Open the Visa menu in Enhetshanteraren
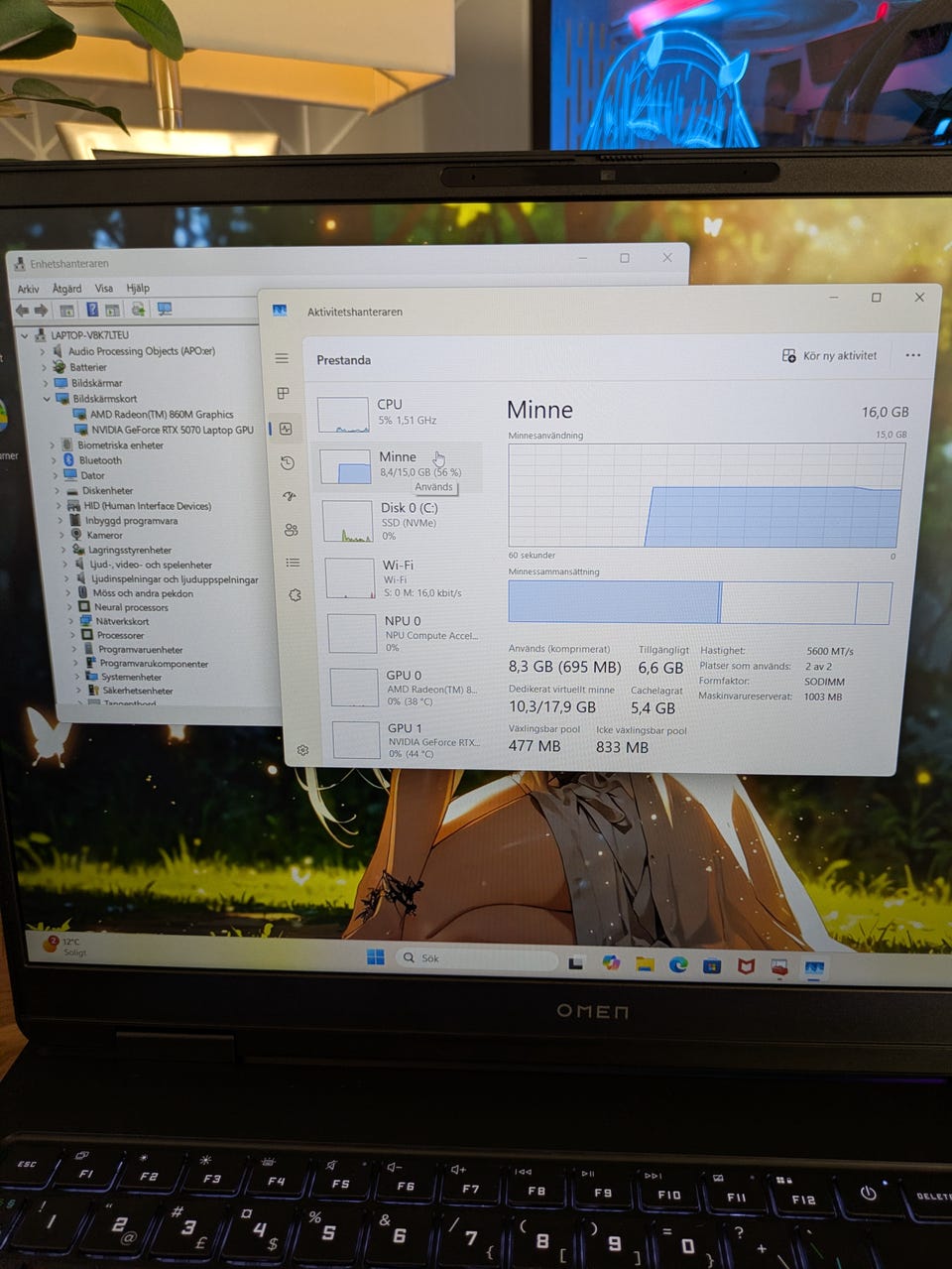The image size is (952, 1269). pyautogui.click(x=103, y=288)
